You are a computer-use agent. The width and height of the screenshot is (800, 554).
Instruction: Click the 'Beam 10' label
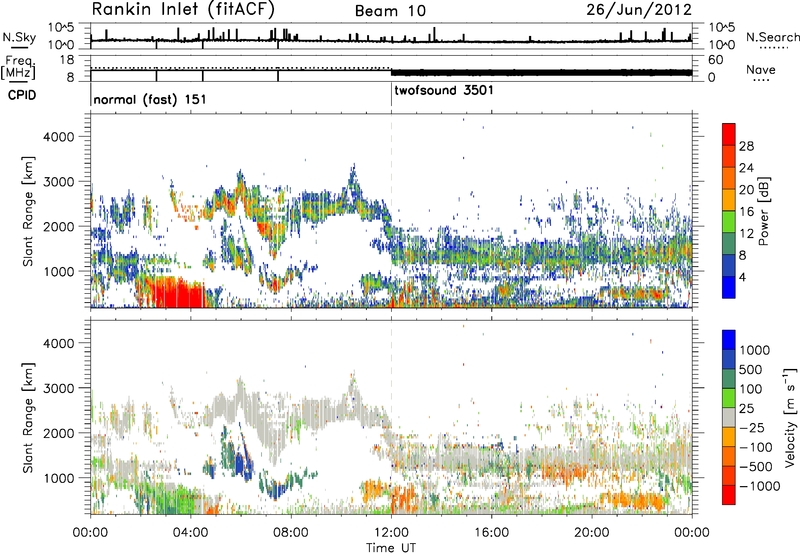tap(390, 11)
